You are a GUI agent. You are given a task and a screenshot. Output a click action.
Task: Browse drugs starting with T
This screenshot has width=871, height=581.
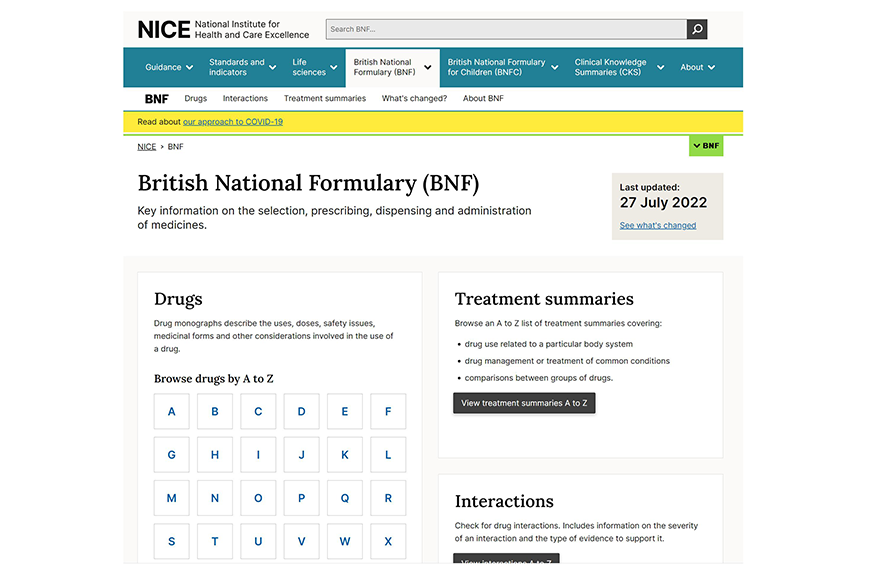[x=215, y=542]
